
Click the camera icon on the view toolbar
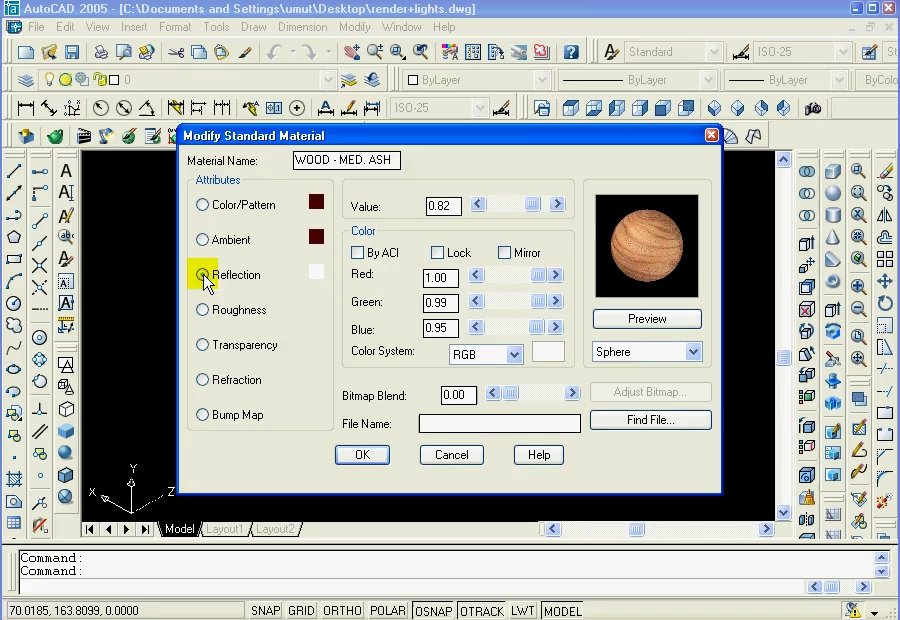[812, 107]
